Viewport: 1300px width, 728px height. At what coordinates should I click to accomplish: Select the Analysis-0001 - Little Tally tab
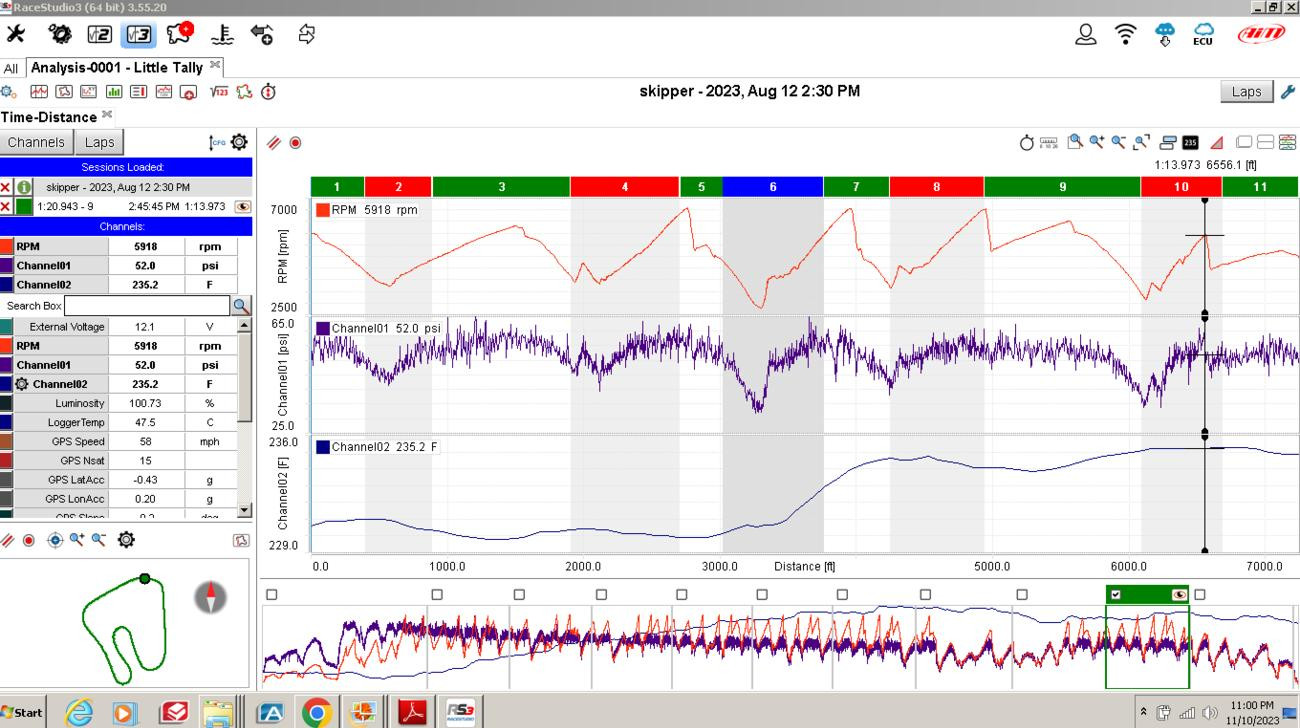[117, 68]
